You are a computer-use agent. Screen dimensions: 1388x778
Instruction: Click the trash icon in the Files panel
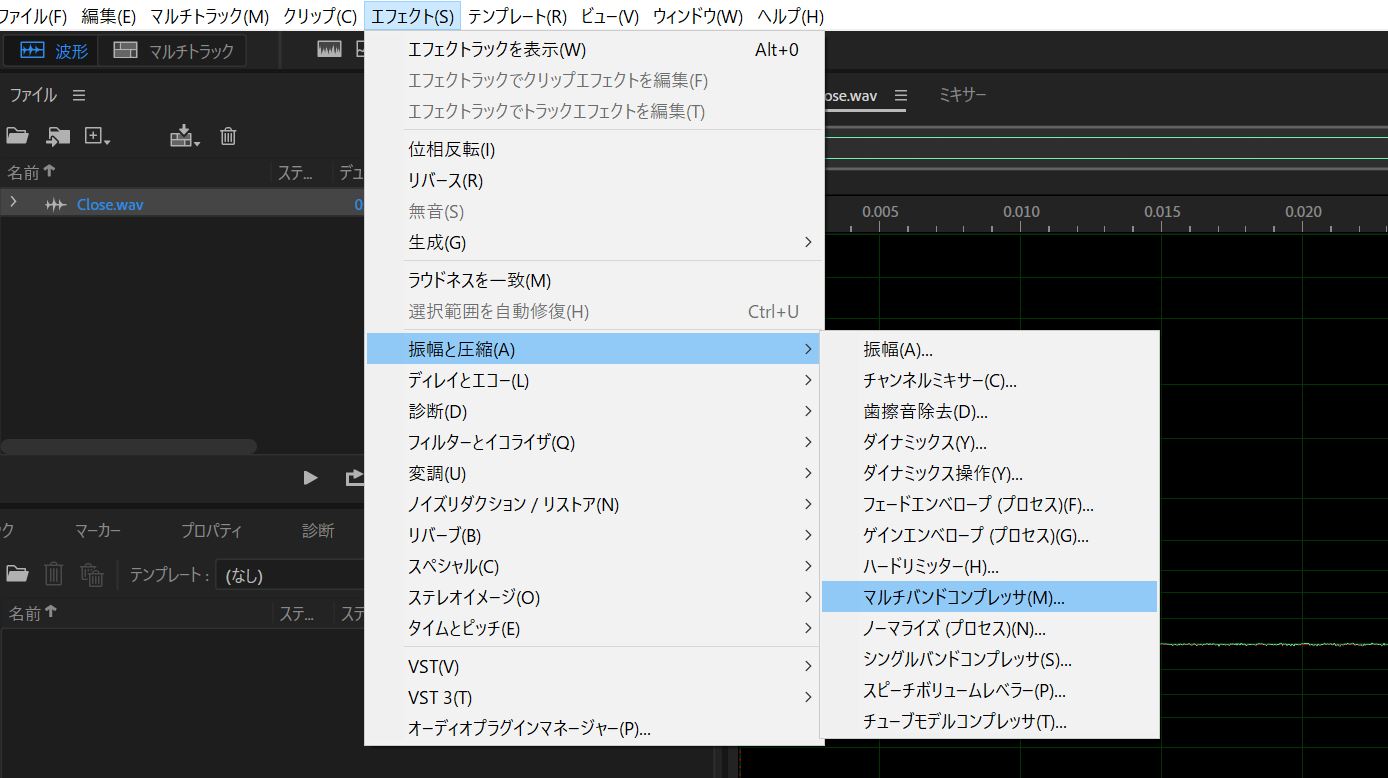pos(228,136)
